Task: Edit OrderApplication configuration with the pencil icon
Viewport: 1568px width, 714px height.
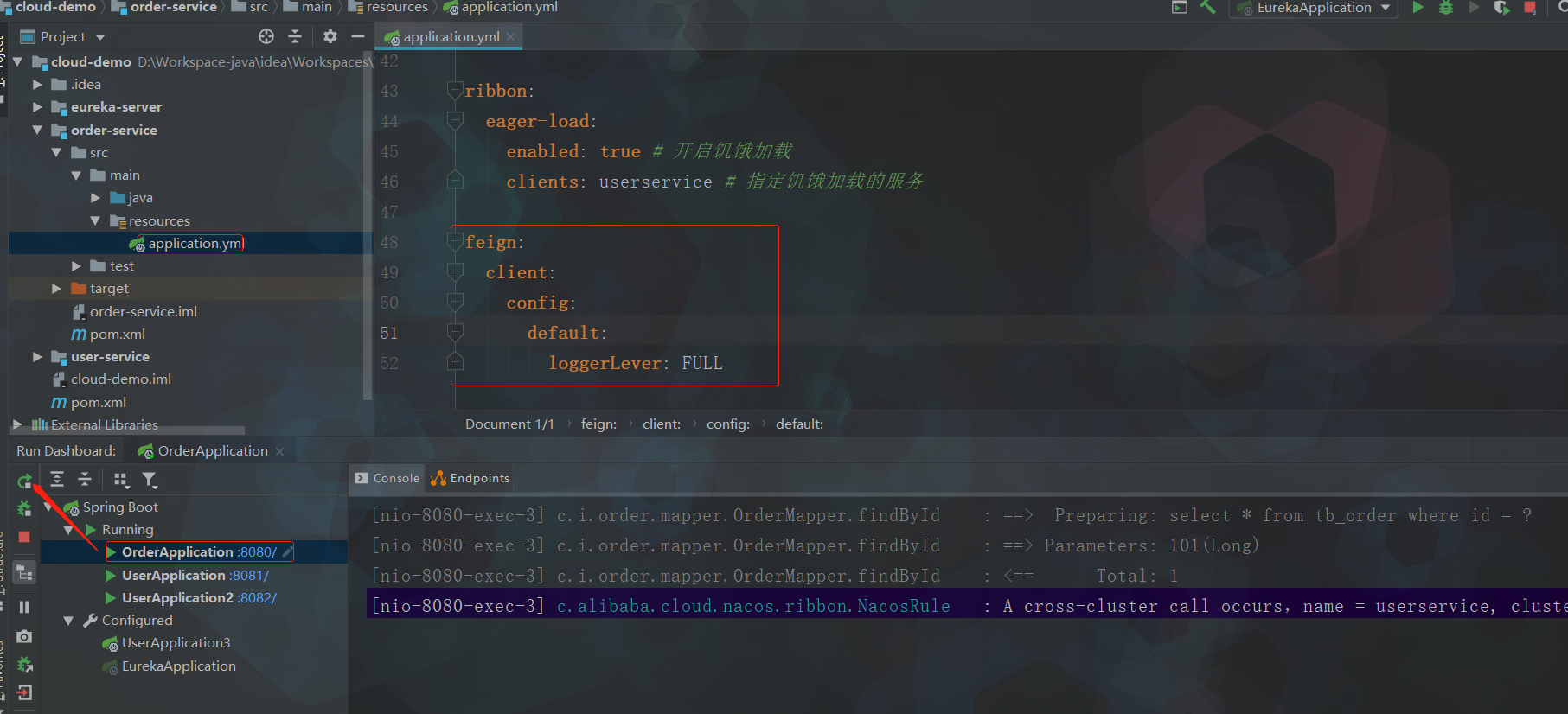Action: pos(288,551)
